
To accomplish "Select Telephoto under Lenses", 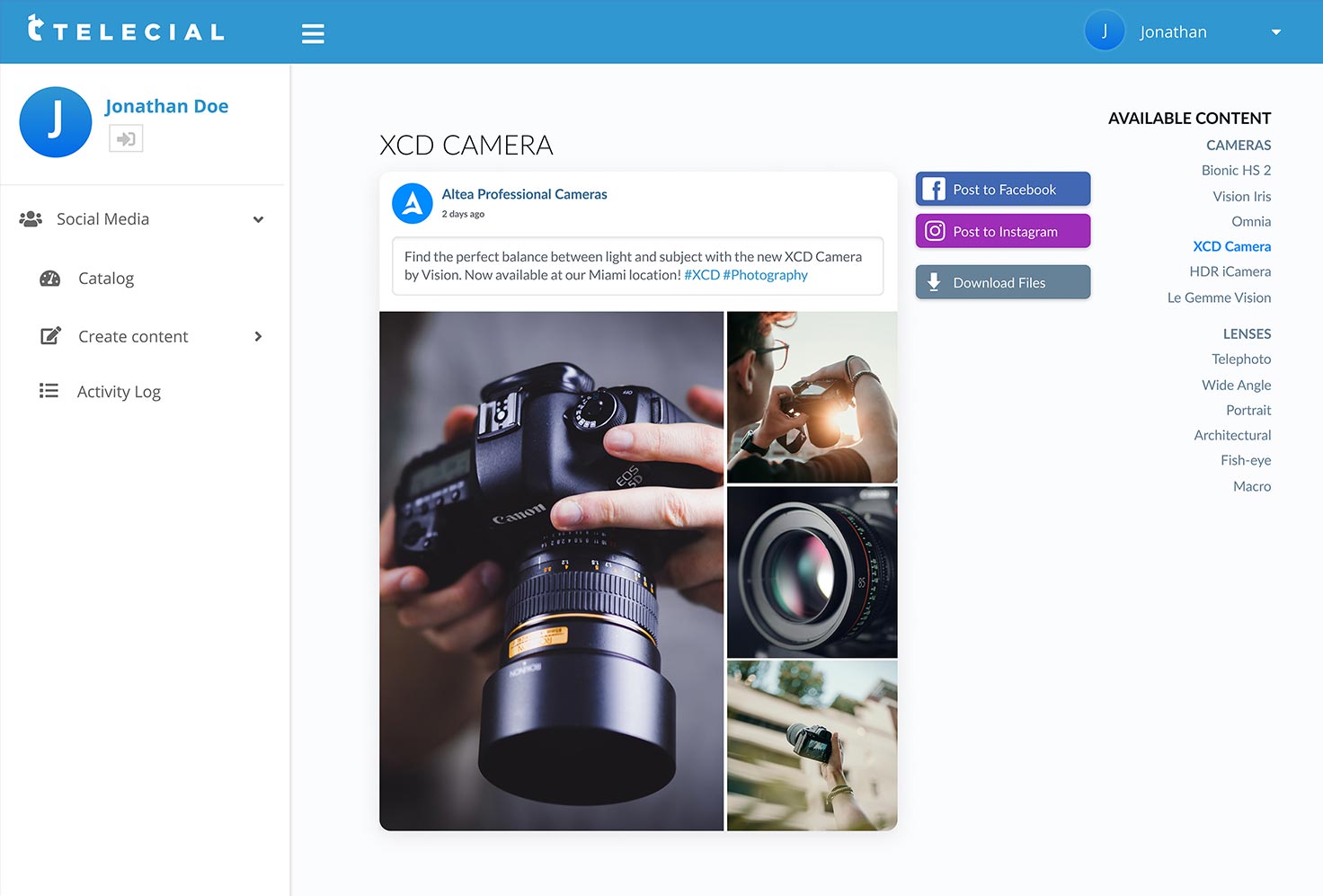I will 1241,359.
